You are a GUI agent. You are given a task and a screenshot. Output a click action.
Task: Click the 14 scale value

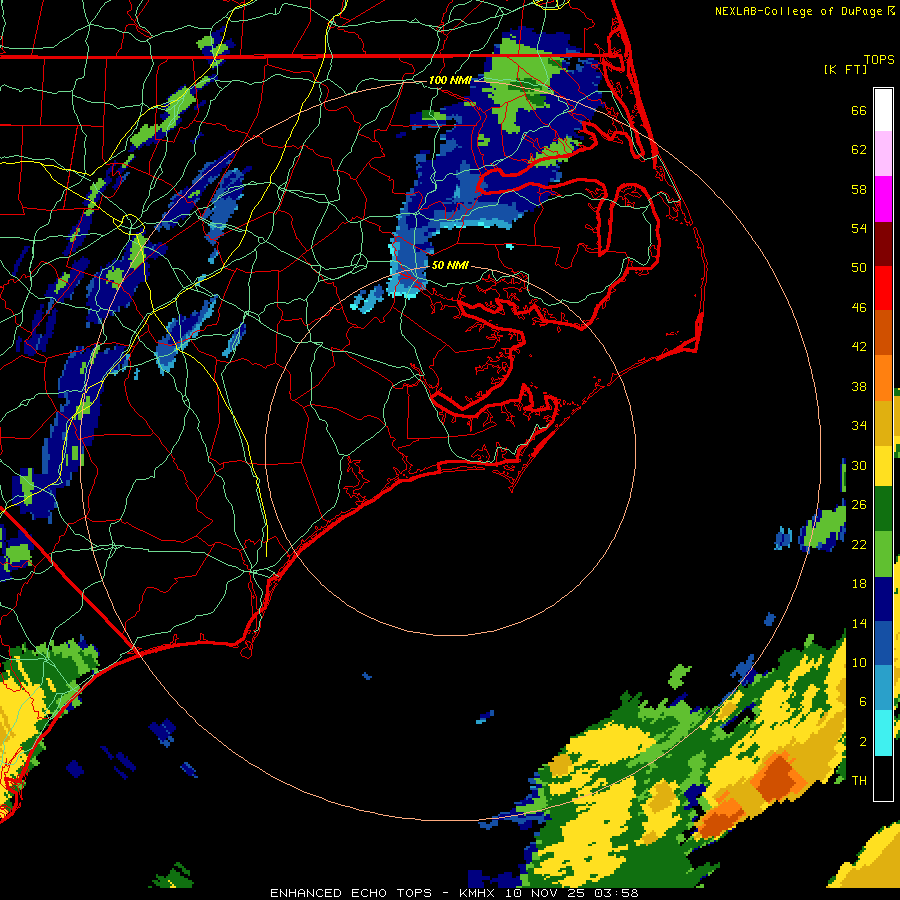(859, 623)
